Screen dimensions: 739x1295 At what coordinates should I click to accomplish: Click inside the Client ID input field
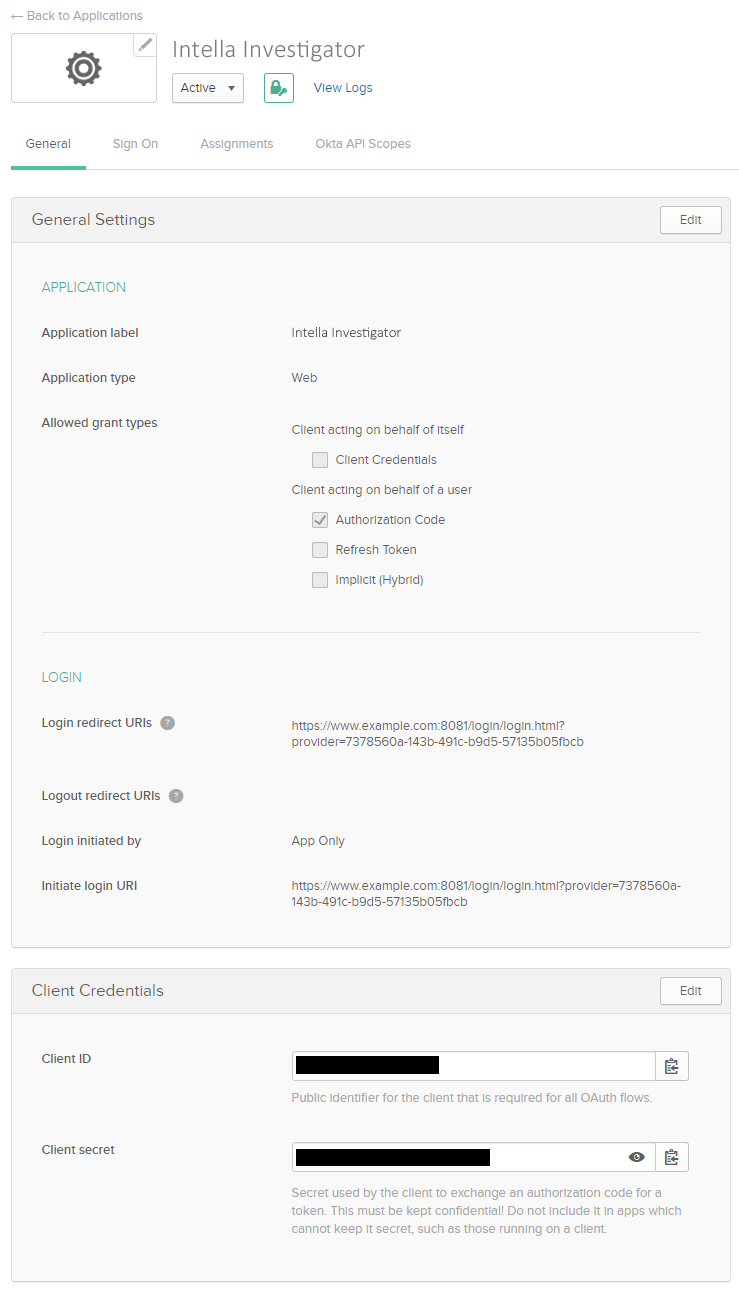coord(470,1065)
